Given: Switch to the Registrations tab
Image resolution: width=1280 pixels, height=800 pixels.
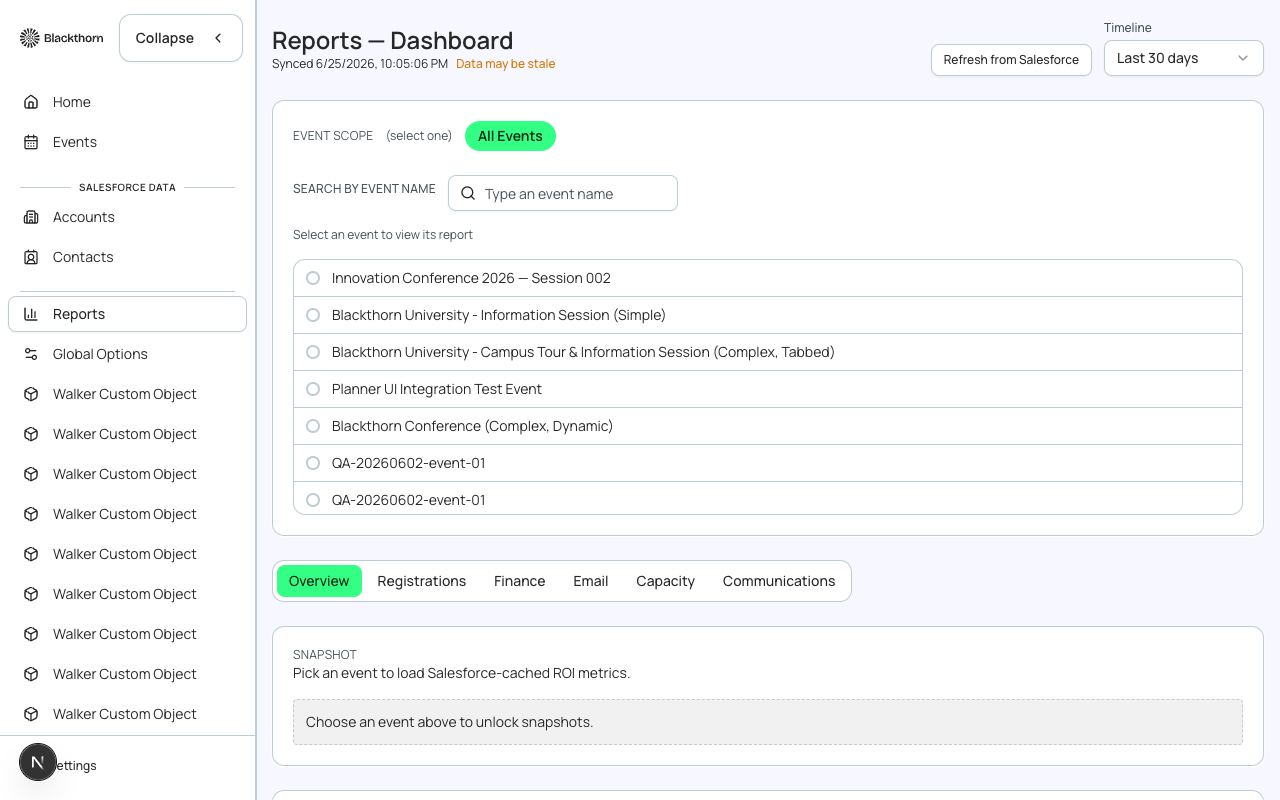Looking at the screenshot, I should [421, 581].
